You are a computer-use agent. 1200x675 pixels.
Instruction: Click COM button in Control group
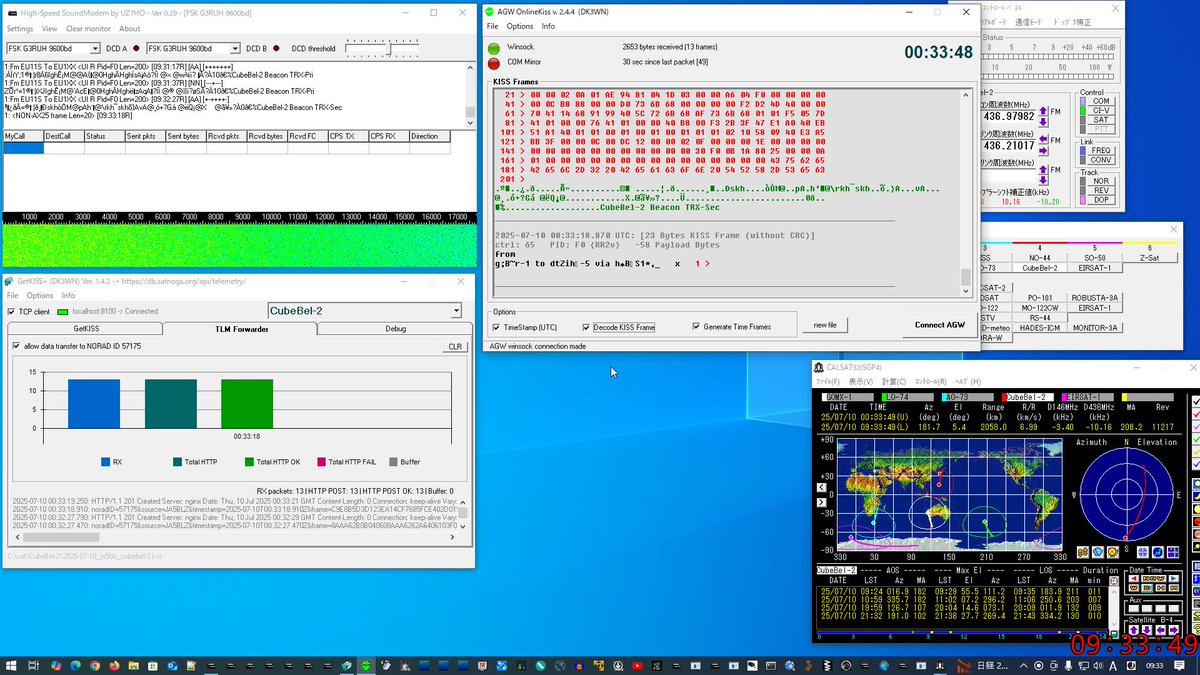[1101, 101]
